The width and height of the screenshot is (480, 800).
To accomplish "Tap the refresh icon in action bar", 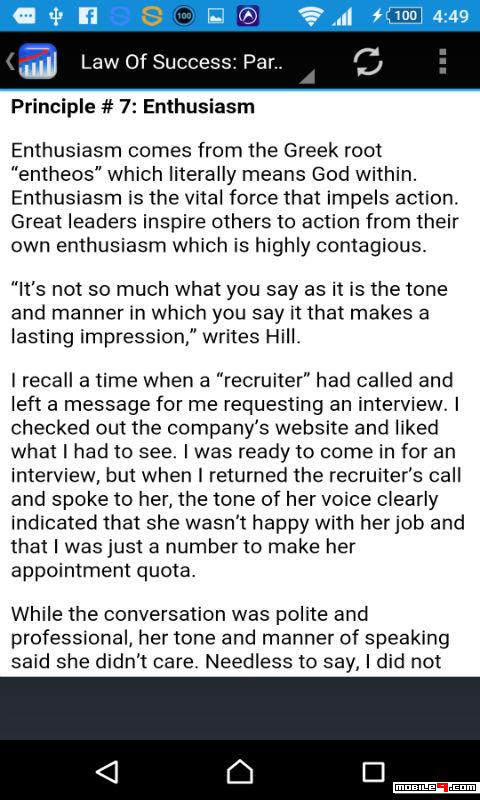I will point(368,61).
